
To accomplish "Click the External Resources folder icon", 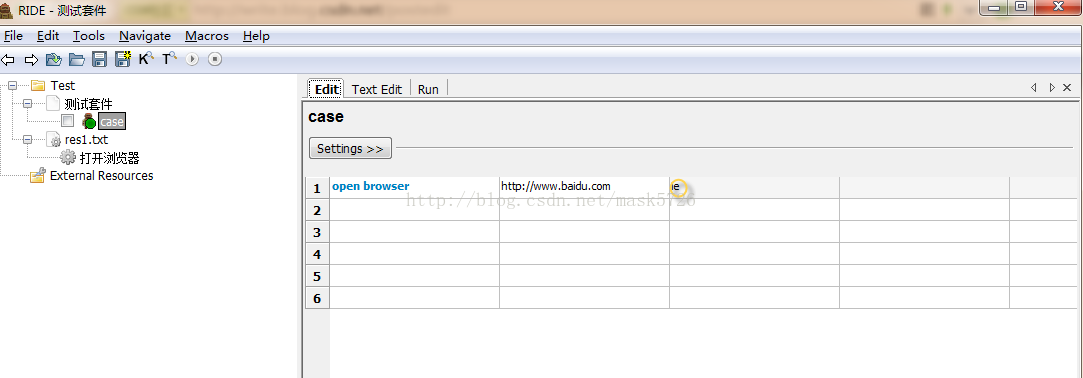I will pyautogui.click(x=38, y=176).
